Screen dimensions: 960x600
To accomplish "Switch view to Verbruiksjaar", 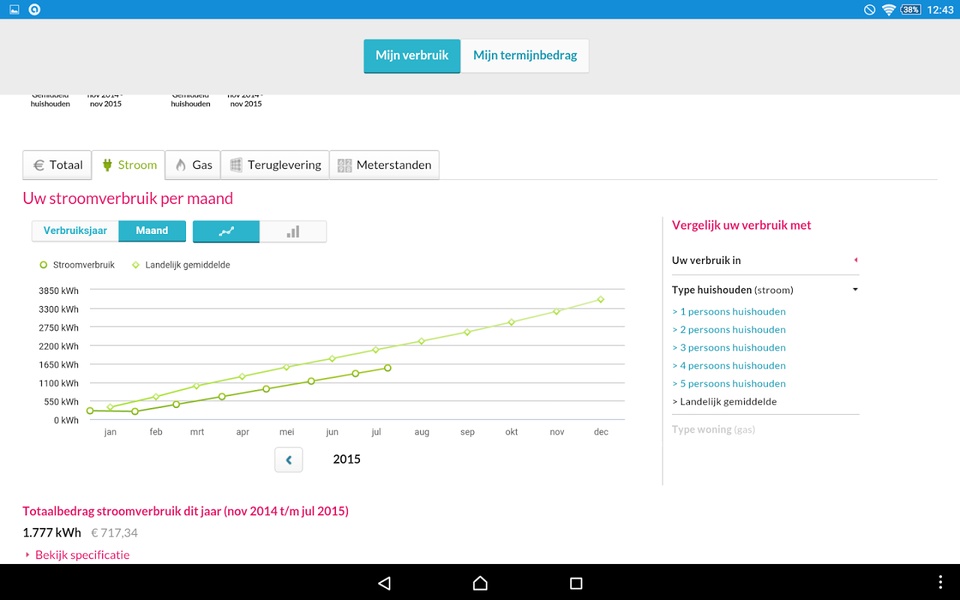I will (75, 231).
